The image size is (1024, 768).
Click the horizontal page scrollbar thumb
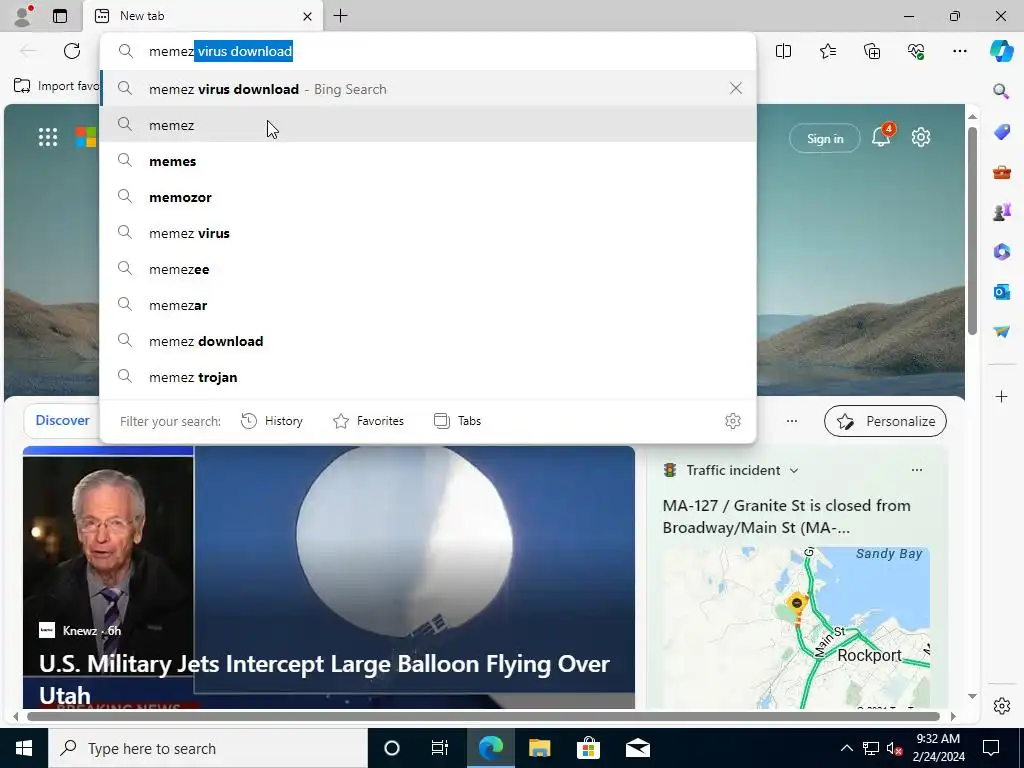tap(483, 716)
